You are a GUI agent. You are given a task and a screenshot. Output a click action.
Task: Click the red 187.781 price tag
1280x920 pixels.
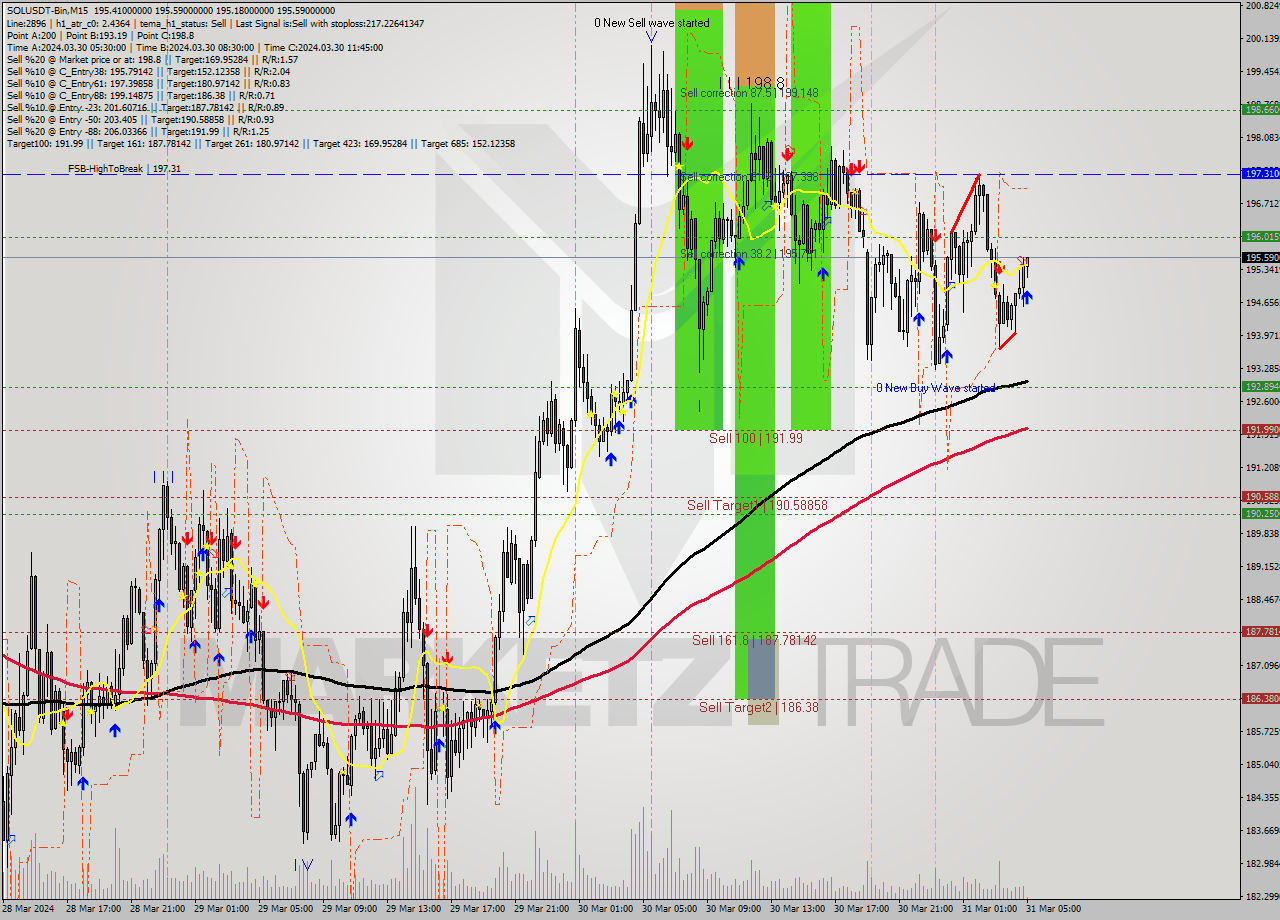click(x=1260, y=631)
